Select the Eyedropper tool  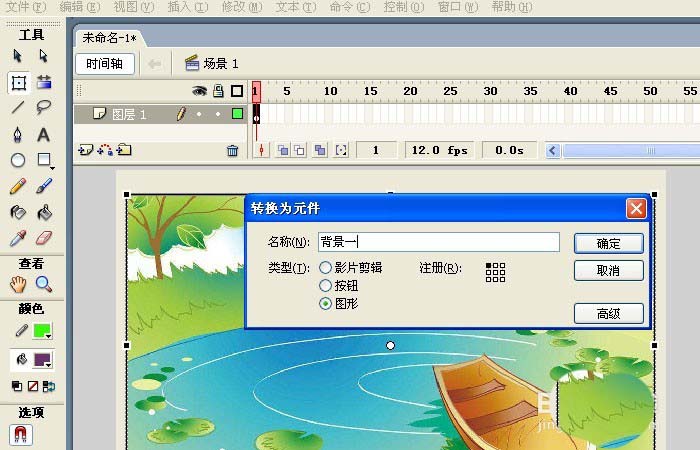click(18, 238)
